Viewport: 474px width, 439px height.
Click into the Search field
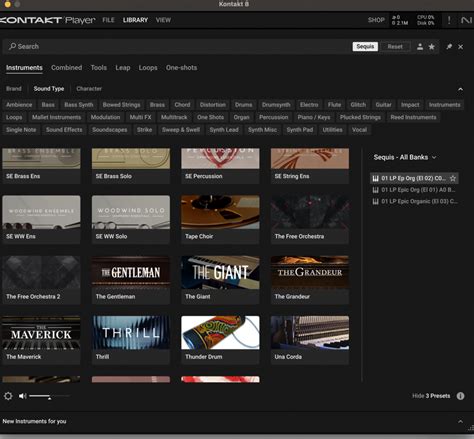click(177, 47)
